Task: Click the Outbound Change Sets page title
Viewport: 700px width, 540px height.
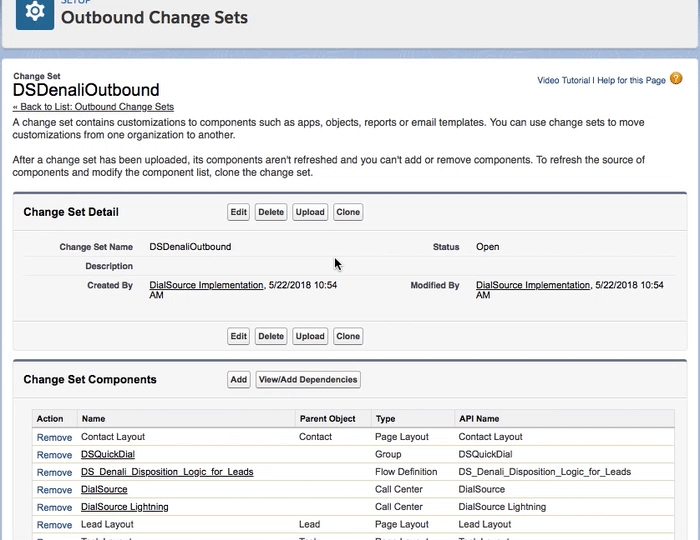Action: [154, 17]
